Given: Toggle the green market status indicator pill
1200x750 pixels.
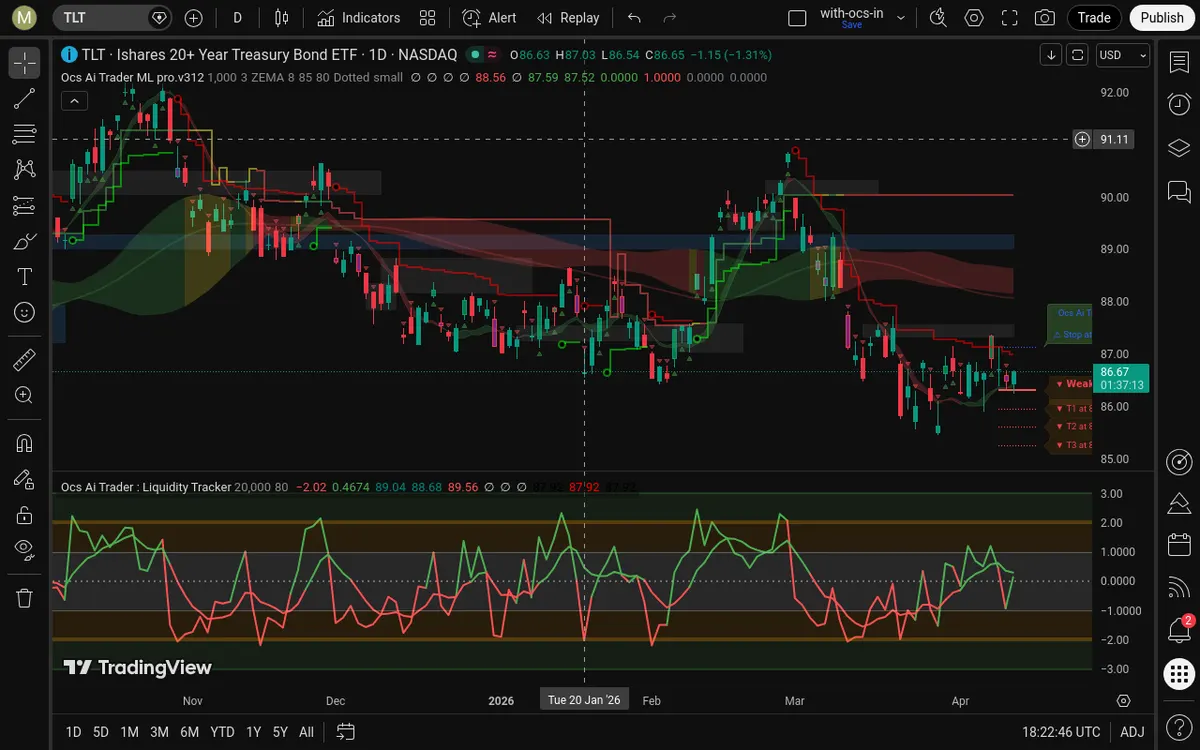Looking at the screenshot, I should 477,55.
